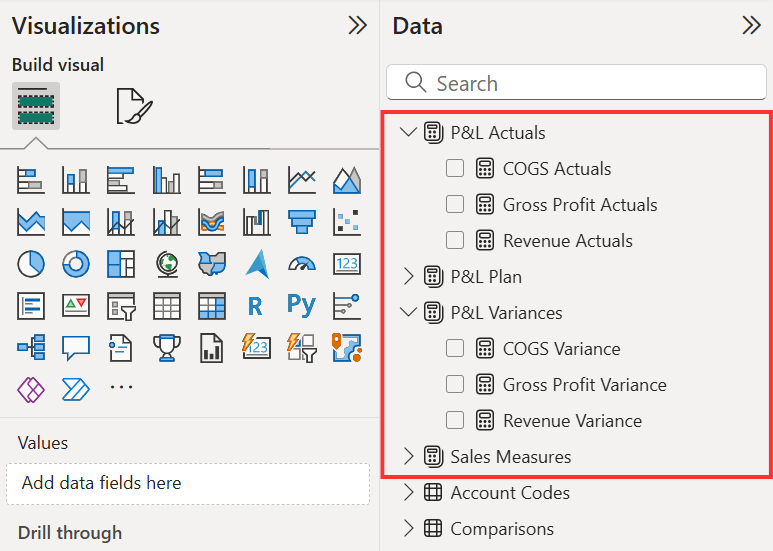Collapse the P&L Actuals group
Image resolution: width=773 pixels, height=551 pixels.
point(408,132)
